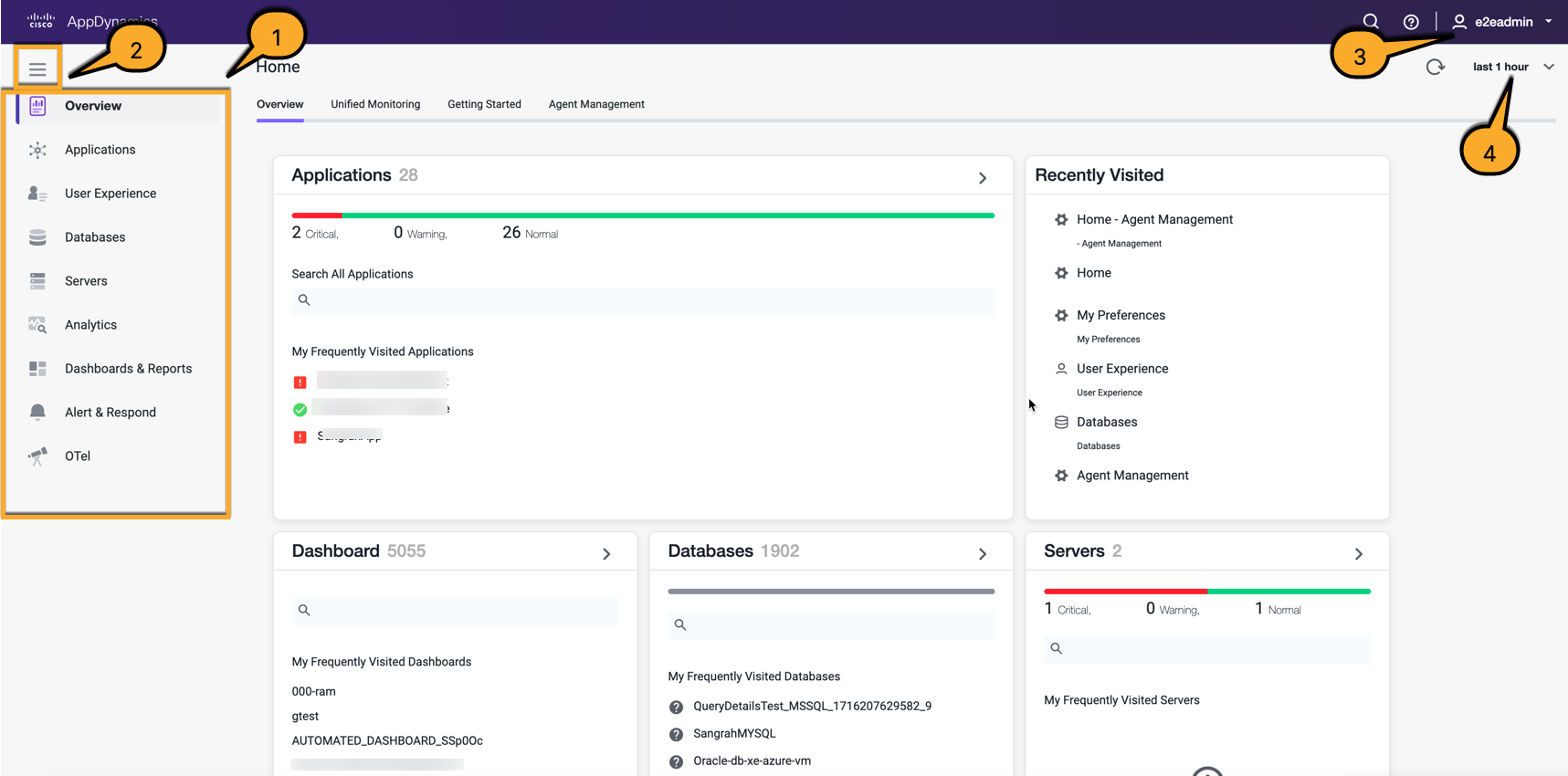1568x776 pixels.
Task: Open the Home link in Recently Visited
Action: 1094,273
